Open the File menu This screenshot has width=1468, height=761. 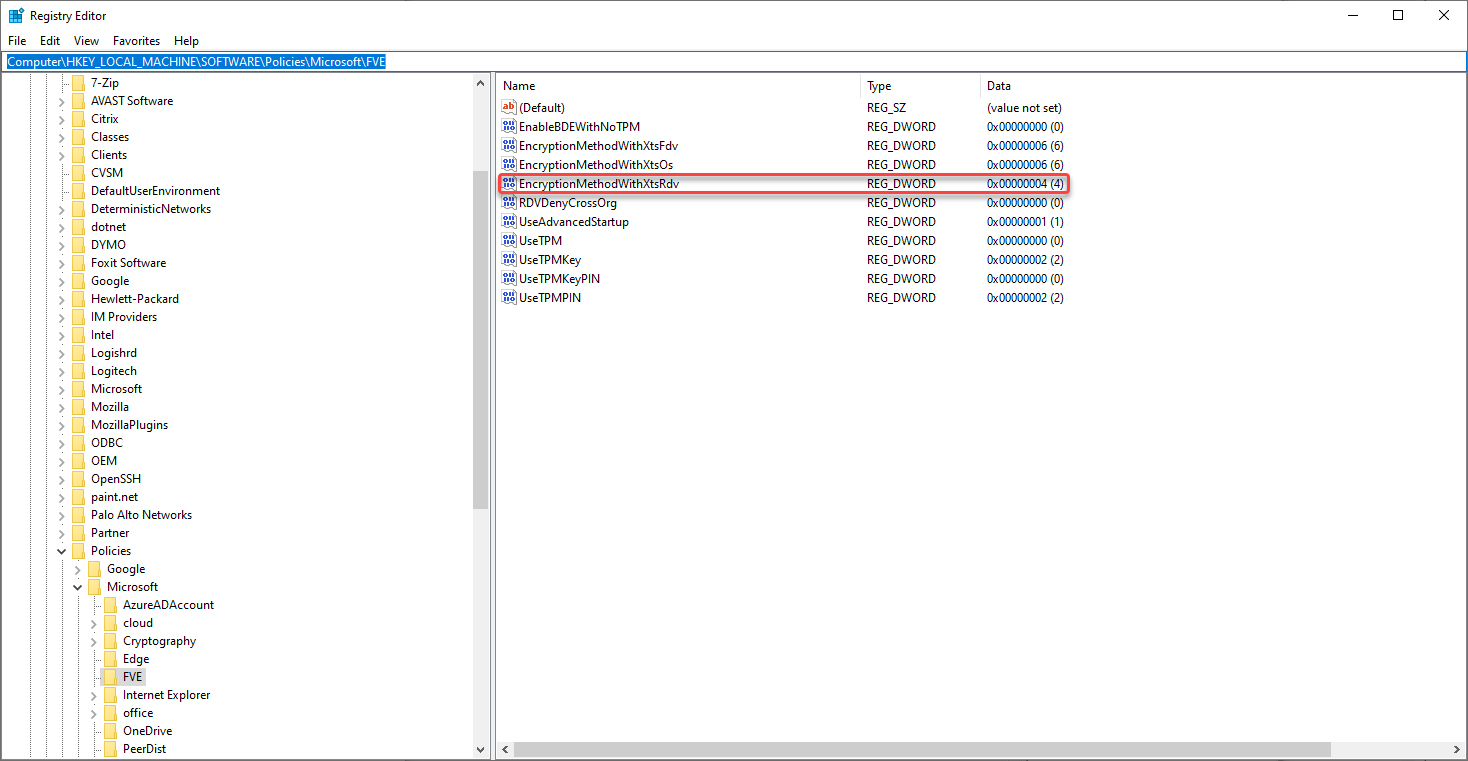coord(17,41)
